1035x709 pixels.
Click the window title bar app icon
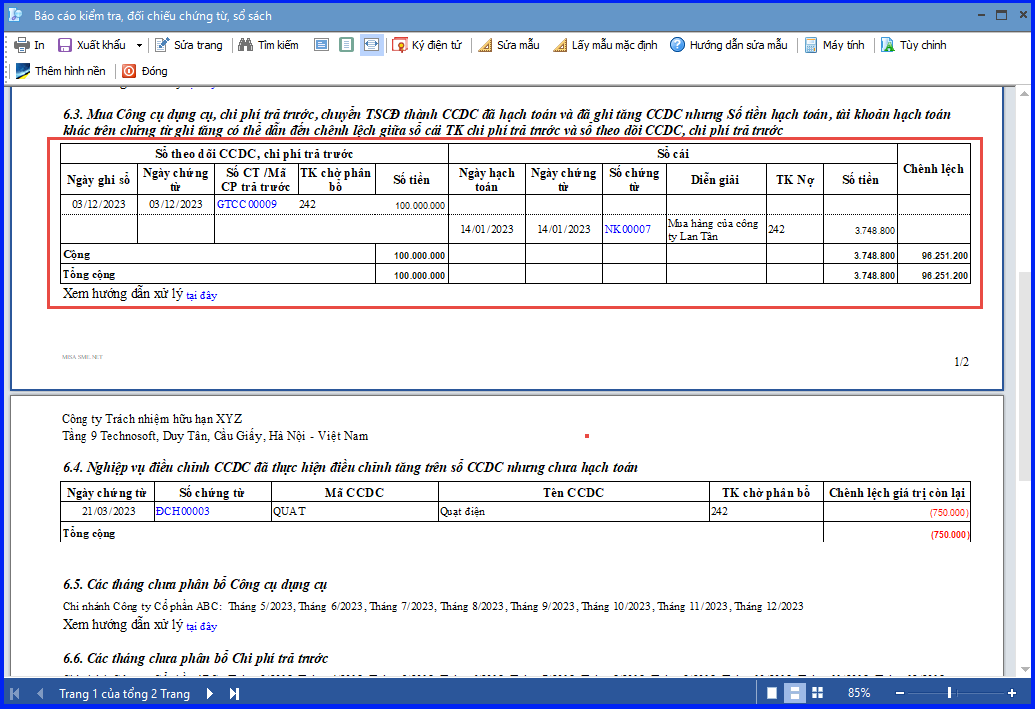click(x=16, y=15)
